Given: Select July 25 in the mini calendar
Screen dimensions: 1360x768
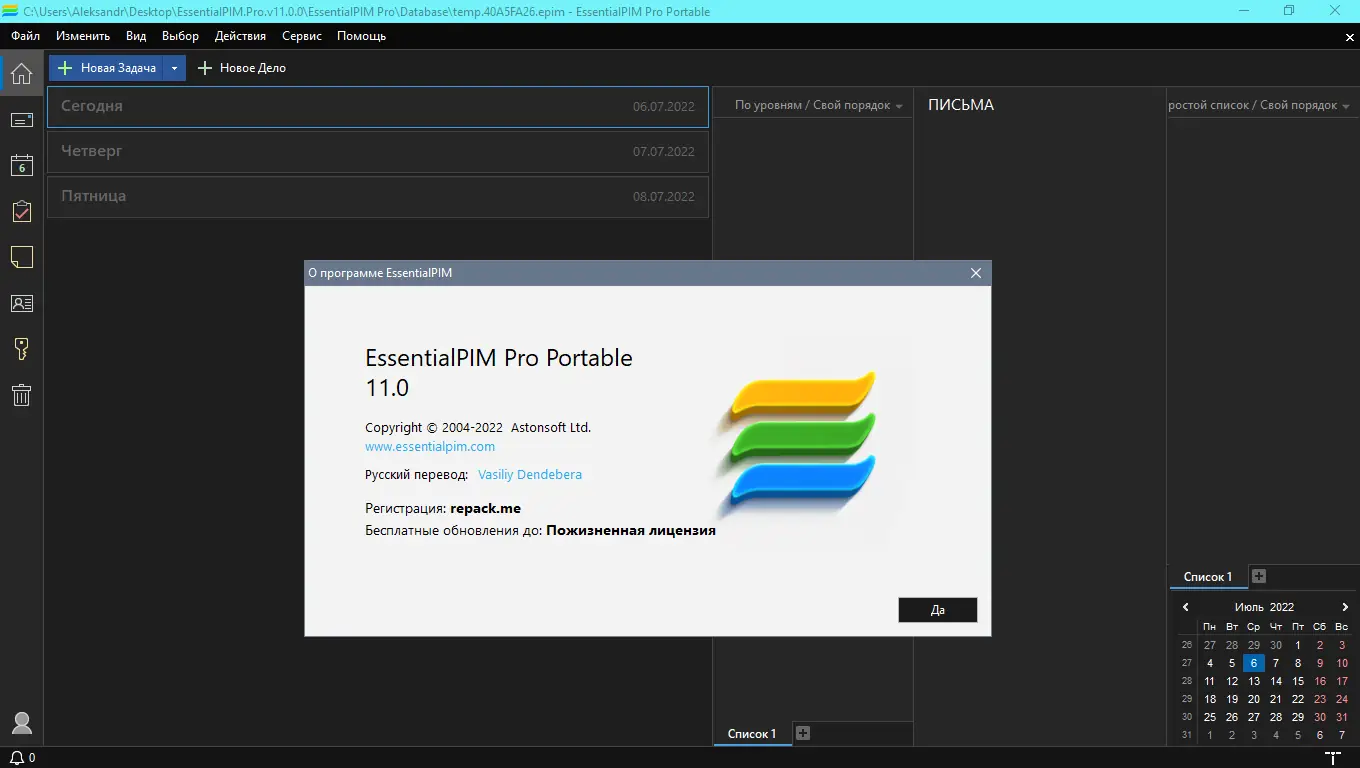Looking at the screenshot, I should [x=1210, y=717].
